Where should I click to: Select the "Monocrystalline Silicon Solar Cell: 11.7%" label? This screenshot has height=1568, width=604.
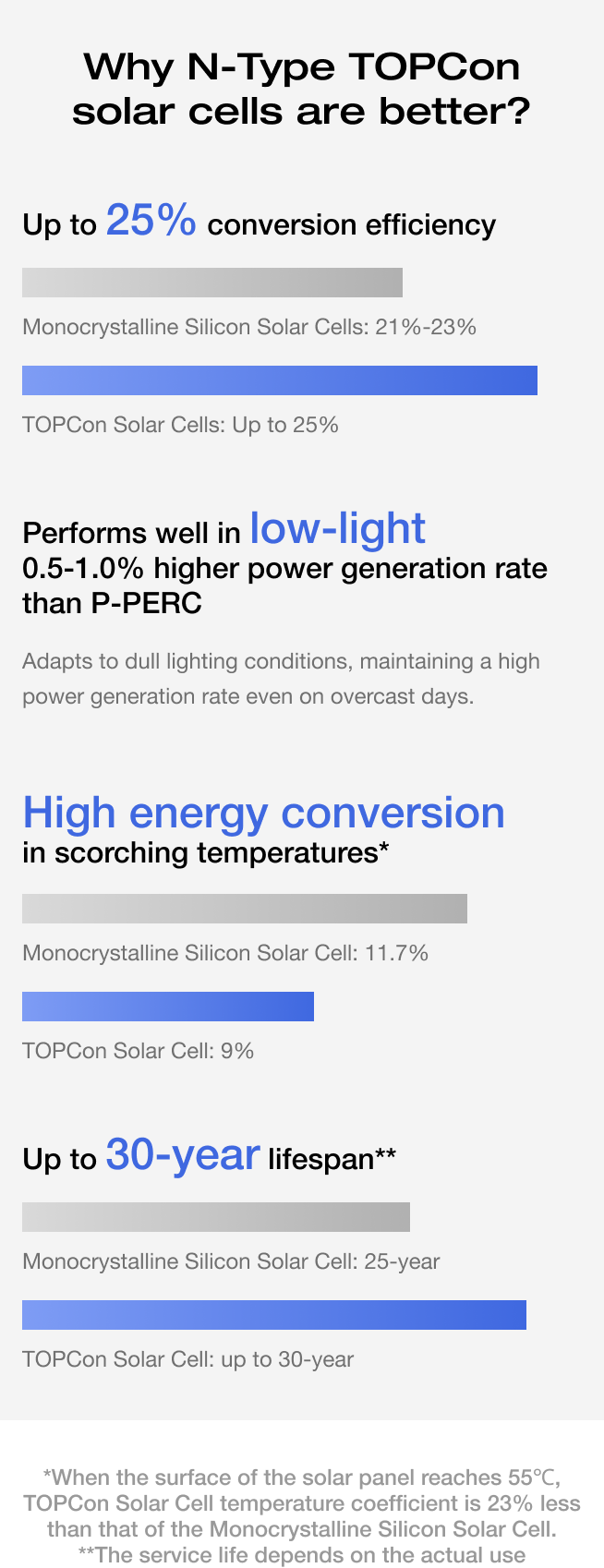click(x=225, y=953)
